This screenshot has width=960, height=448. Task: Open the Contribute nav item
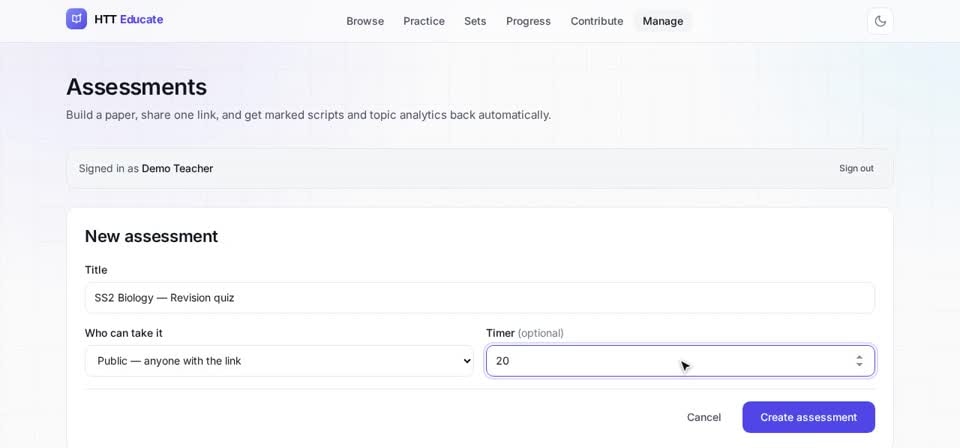point(597,21)
